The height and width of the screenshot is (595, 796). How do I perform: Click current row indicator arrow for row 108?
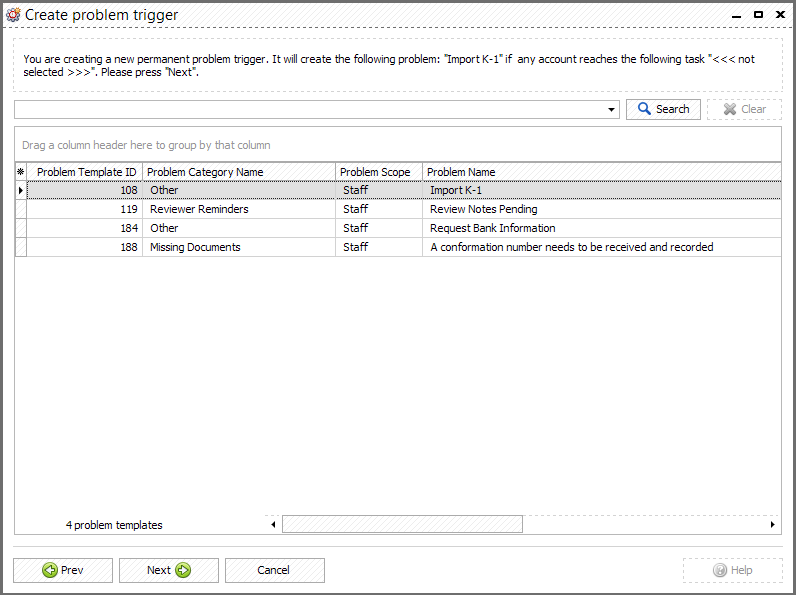[x=21, y=190]
